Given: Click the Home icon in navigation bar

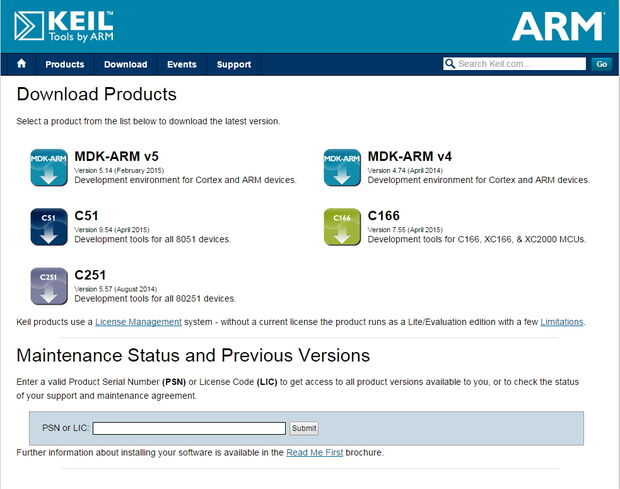Looking at the screenshot, I should click(21, 64).
